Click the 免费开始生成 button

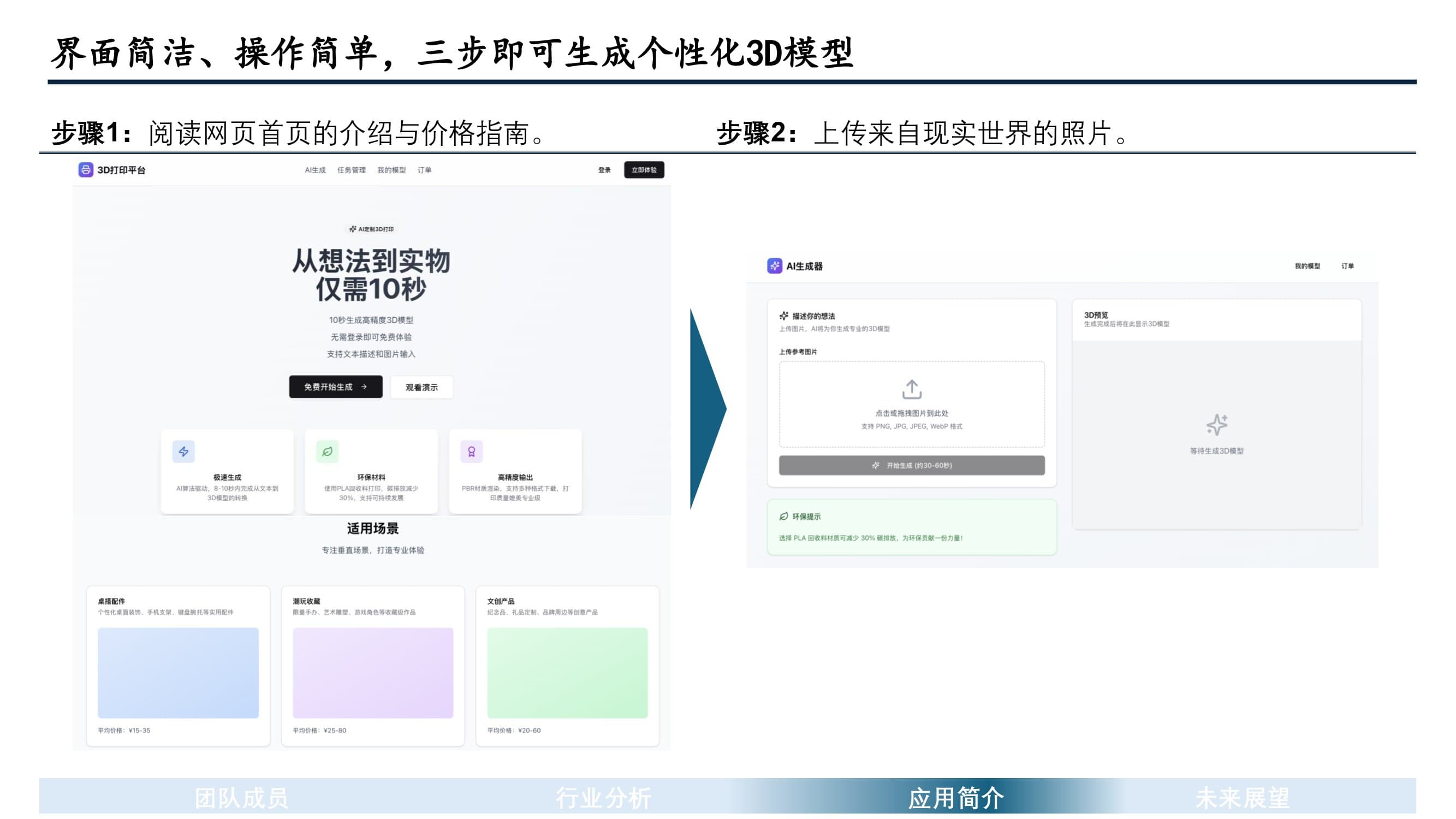tap(336, 387)
